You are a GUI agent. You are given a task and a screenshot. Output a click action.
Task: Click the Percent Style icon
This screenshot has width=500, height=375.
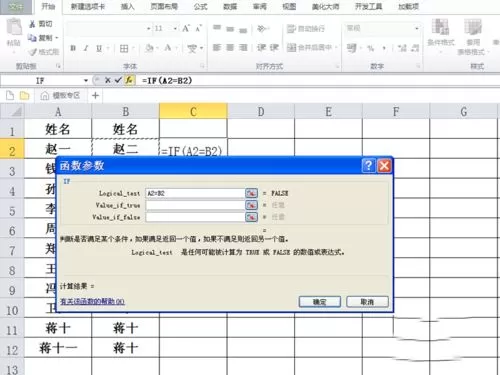point(370,49)
